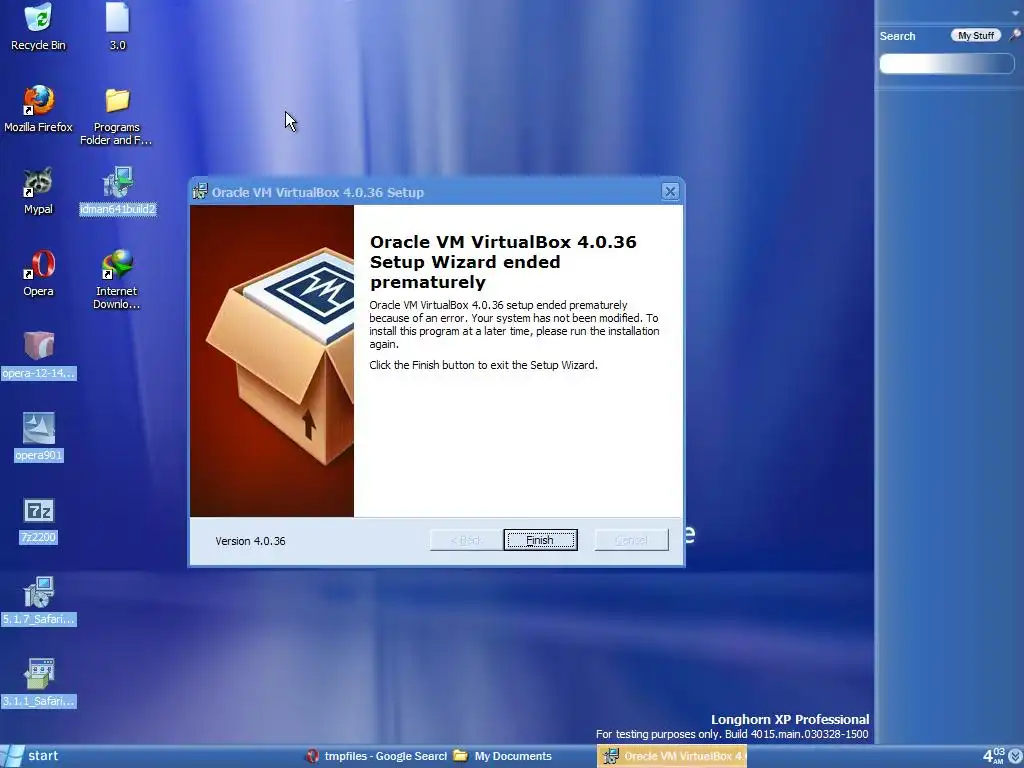Viewport: 1024px width, 768px height.
Task: Select the 7z2200 installer icon
Action: coord(38,520)
